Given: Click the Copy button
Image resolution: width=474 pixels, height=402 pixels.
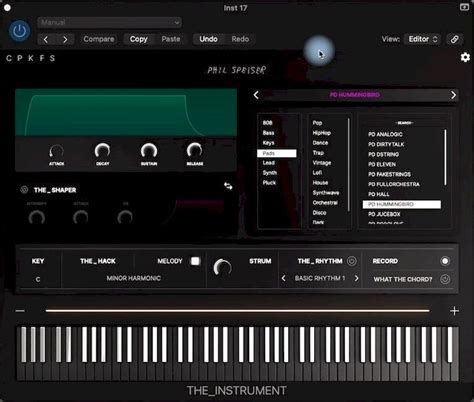Looking at the screenshot, I should (x=139, y=39).
